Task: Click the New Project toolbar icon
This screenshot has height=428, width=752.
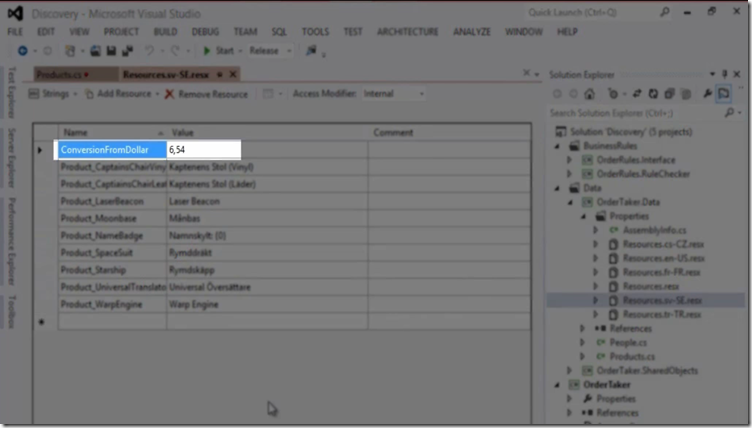Action: (x=70, y=50)
